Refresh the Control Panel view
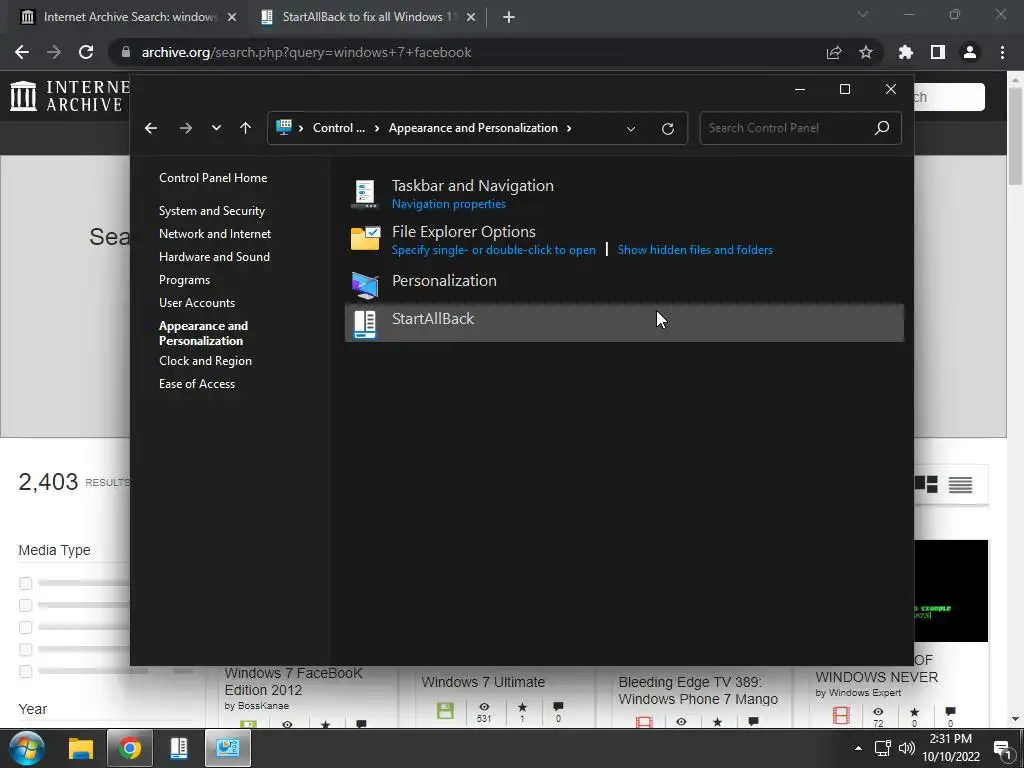 click(667, 129)
